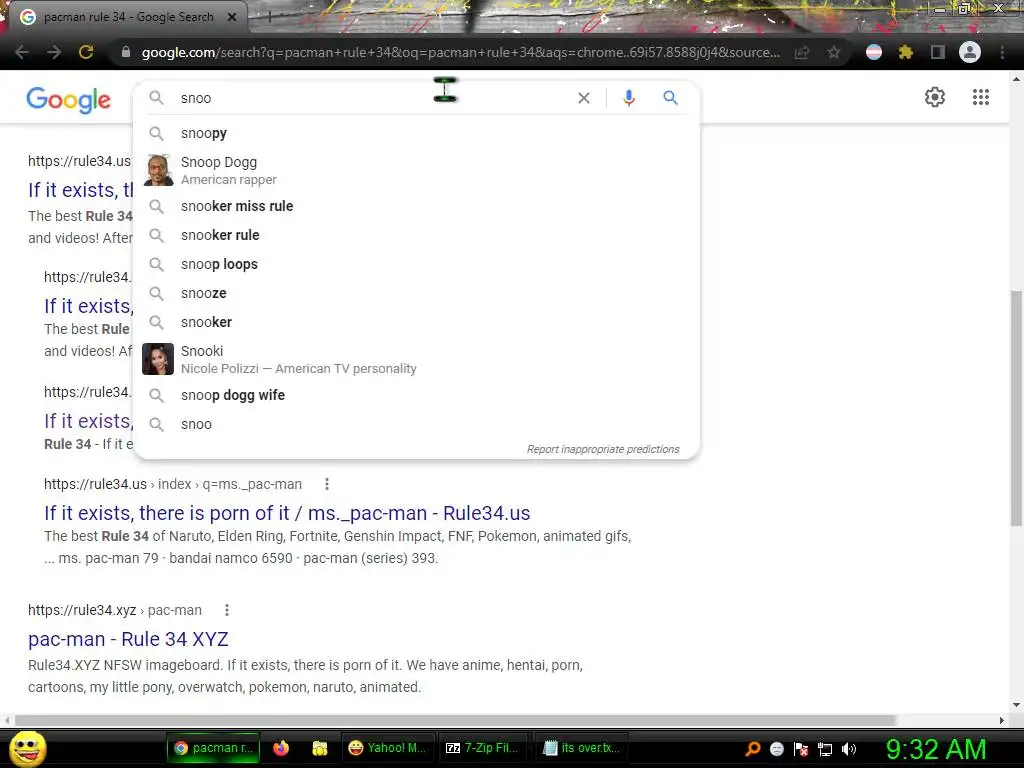The image size is (1024, 768).
Task: Open the ms._pac-man Rule34.us result link
Action: [x=287, y=513]
